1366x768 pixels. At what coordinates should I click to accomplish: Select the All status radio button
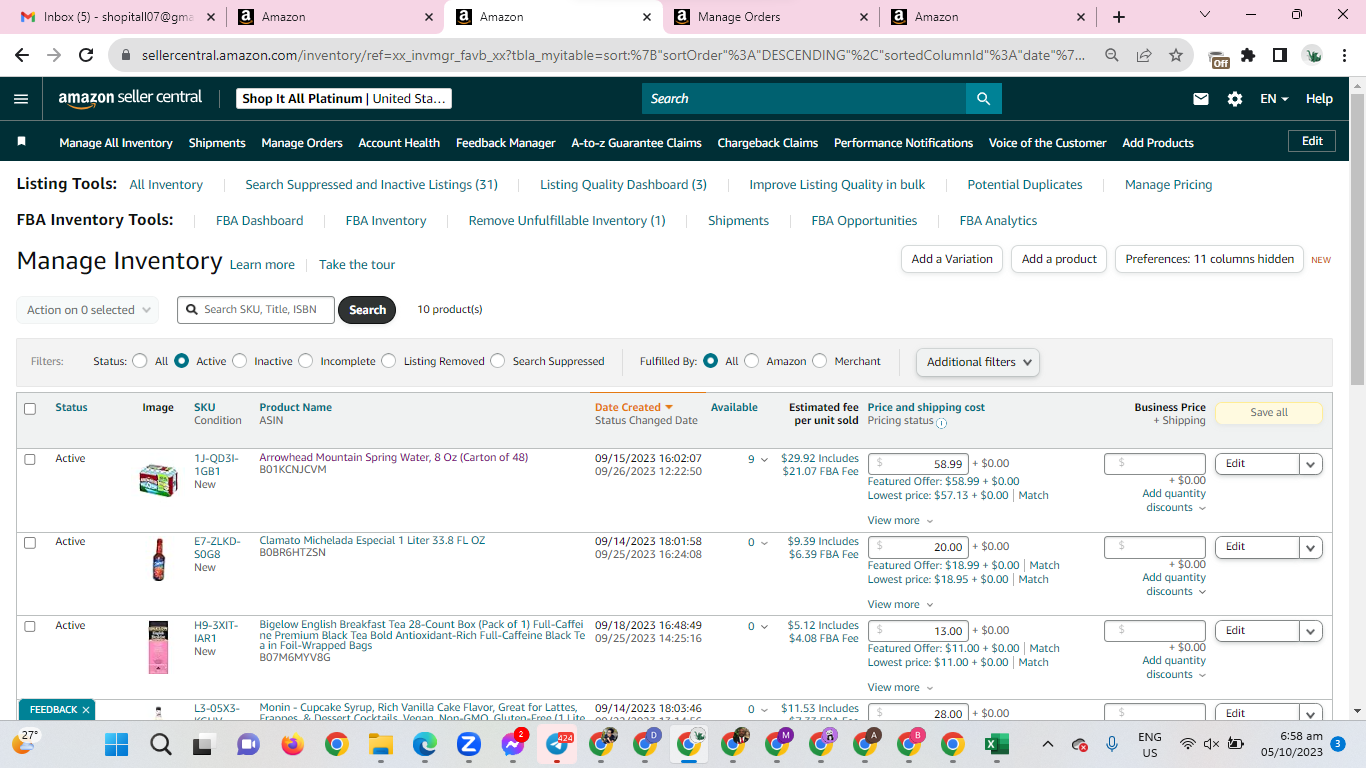coord(140,361)
